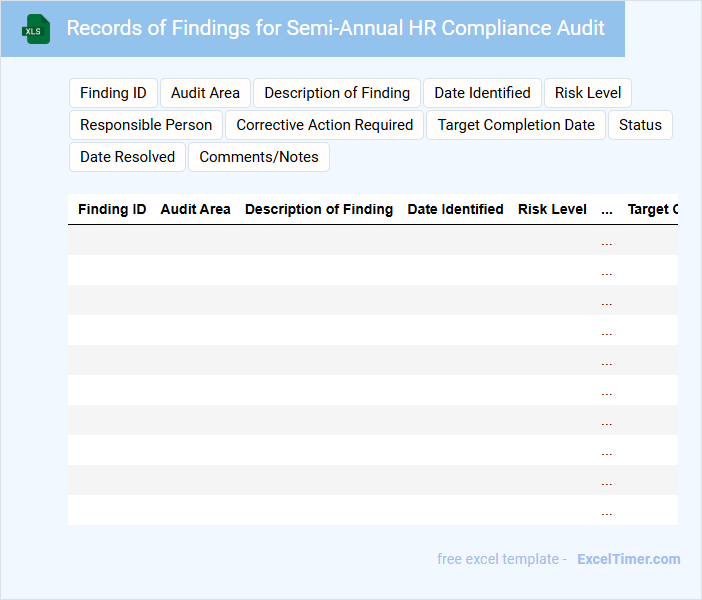This screenshot has width=702, height=600.
Task: Click the Finding ID column header
Action: point(112,209)
